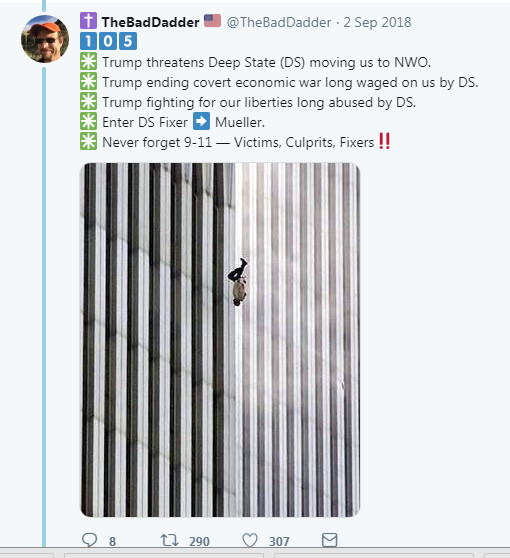Click the tweet text 'Never forget 9-11'
Image resolution: width=510 pixels, height=558 pixels.
(x=157, y=142)
